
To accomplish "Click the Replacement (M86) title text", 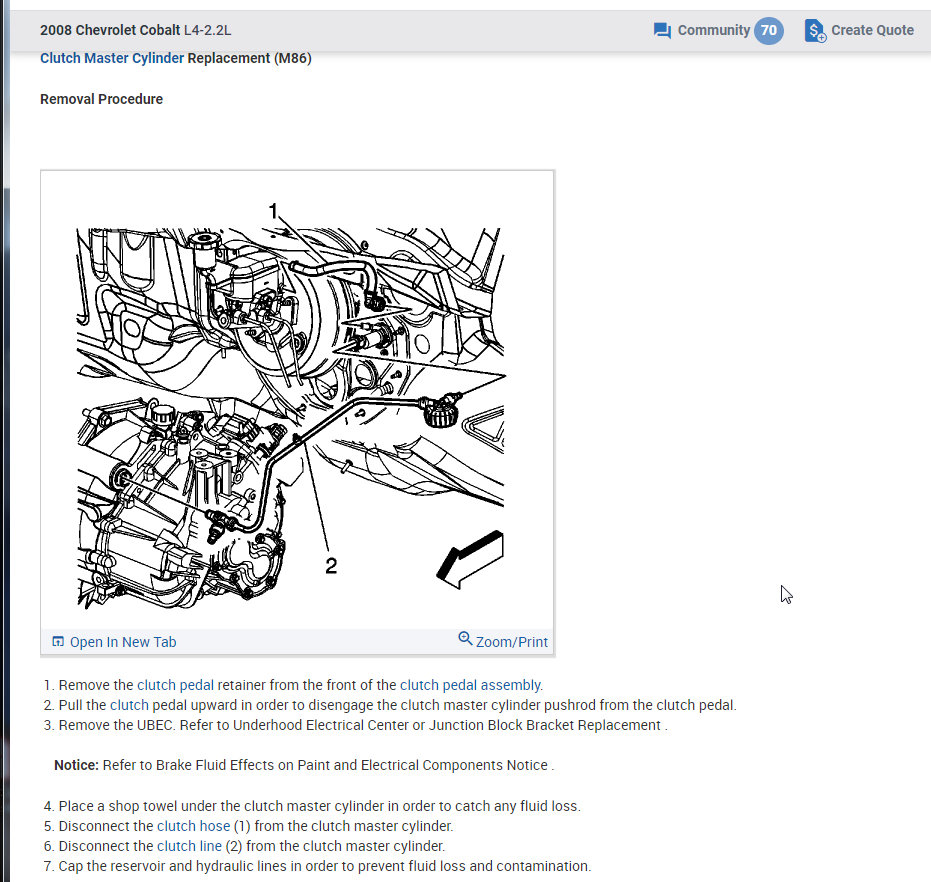I will click(x=249, y=58).
